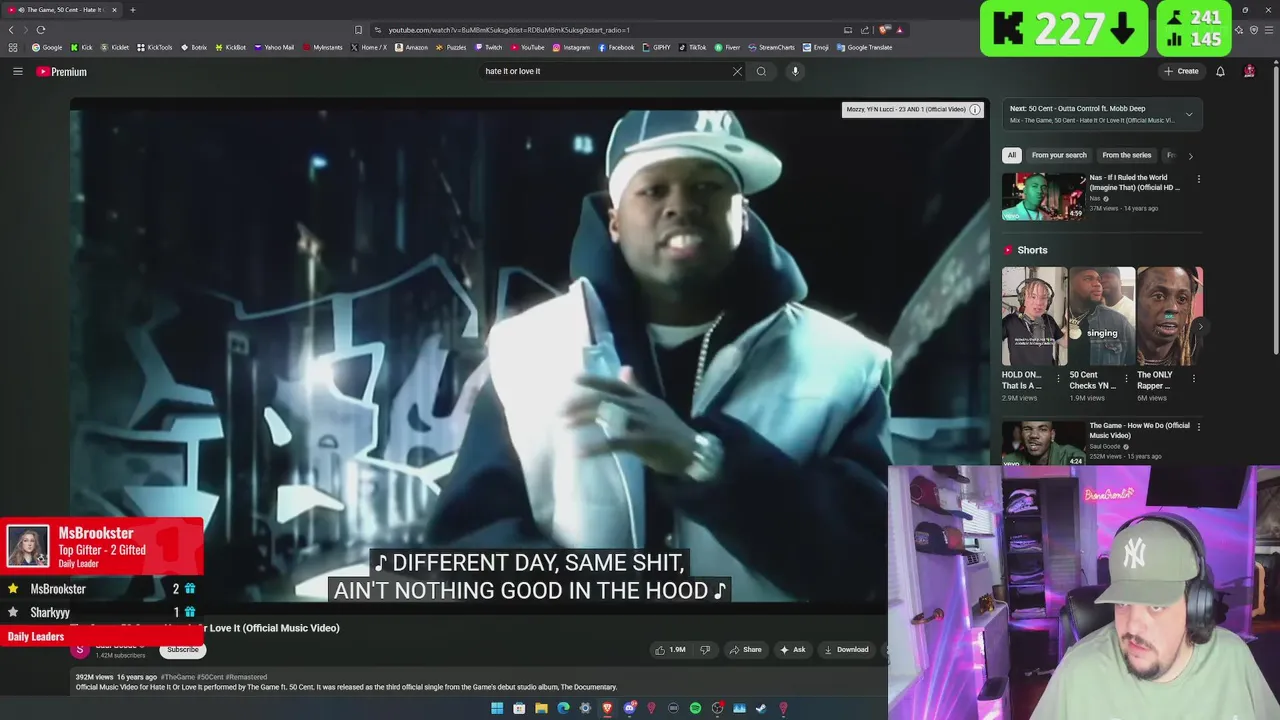Viewport: 1280px width, 720px height.
Task: Open the Home / X bookmark
Action: point(369,47)
